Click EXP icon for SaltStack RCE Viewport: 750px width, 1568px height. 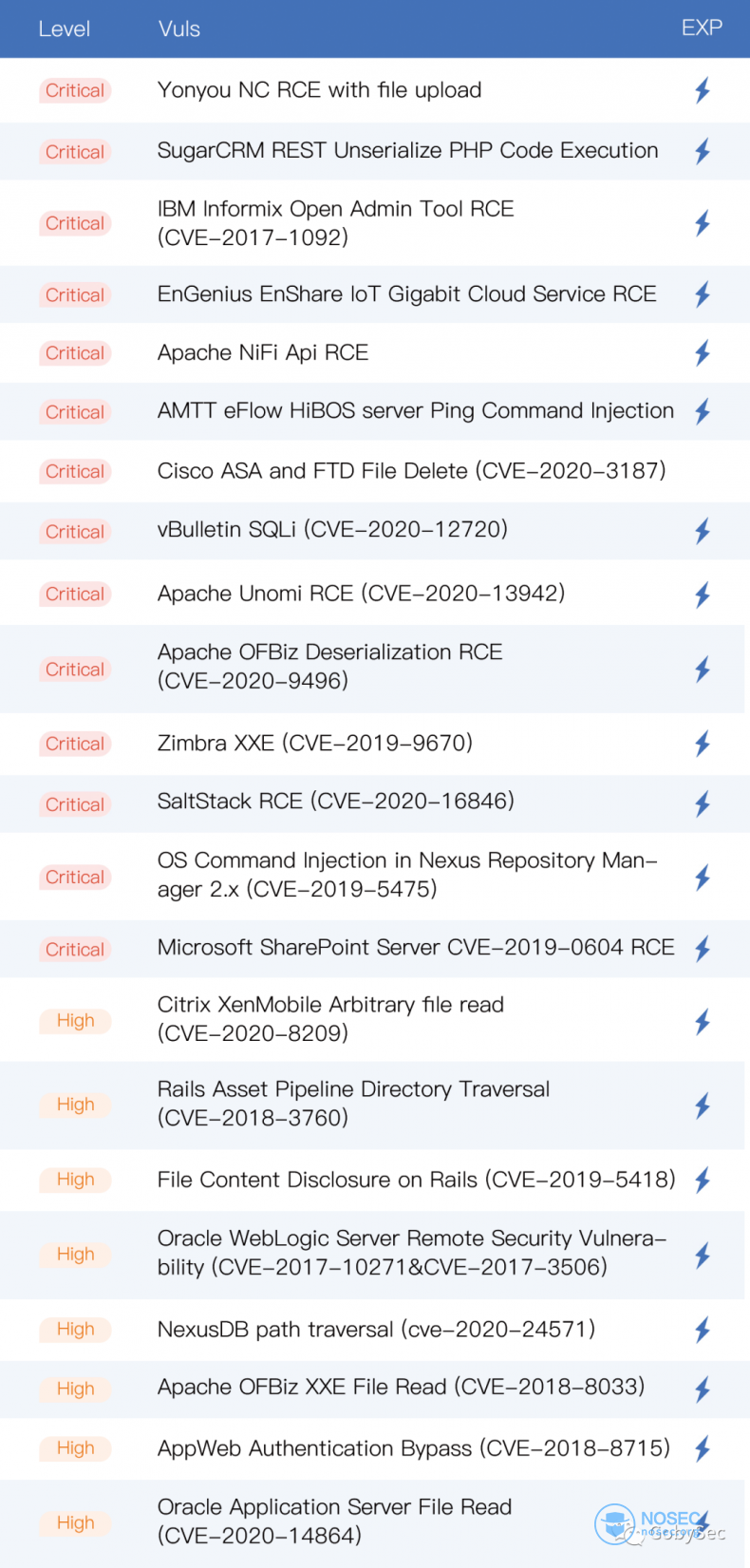[x=703, y=804]
